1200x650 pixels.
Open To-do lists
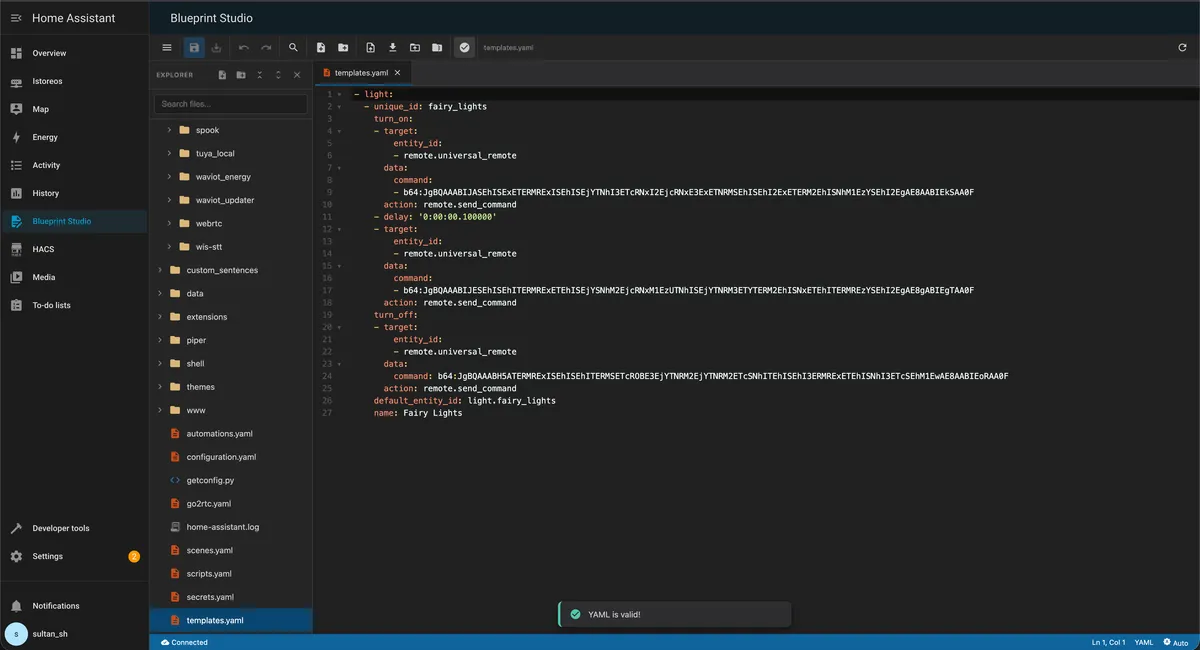tap(74, 305)
